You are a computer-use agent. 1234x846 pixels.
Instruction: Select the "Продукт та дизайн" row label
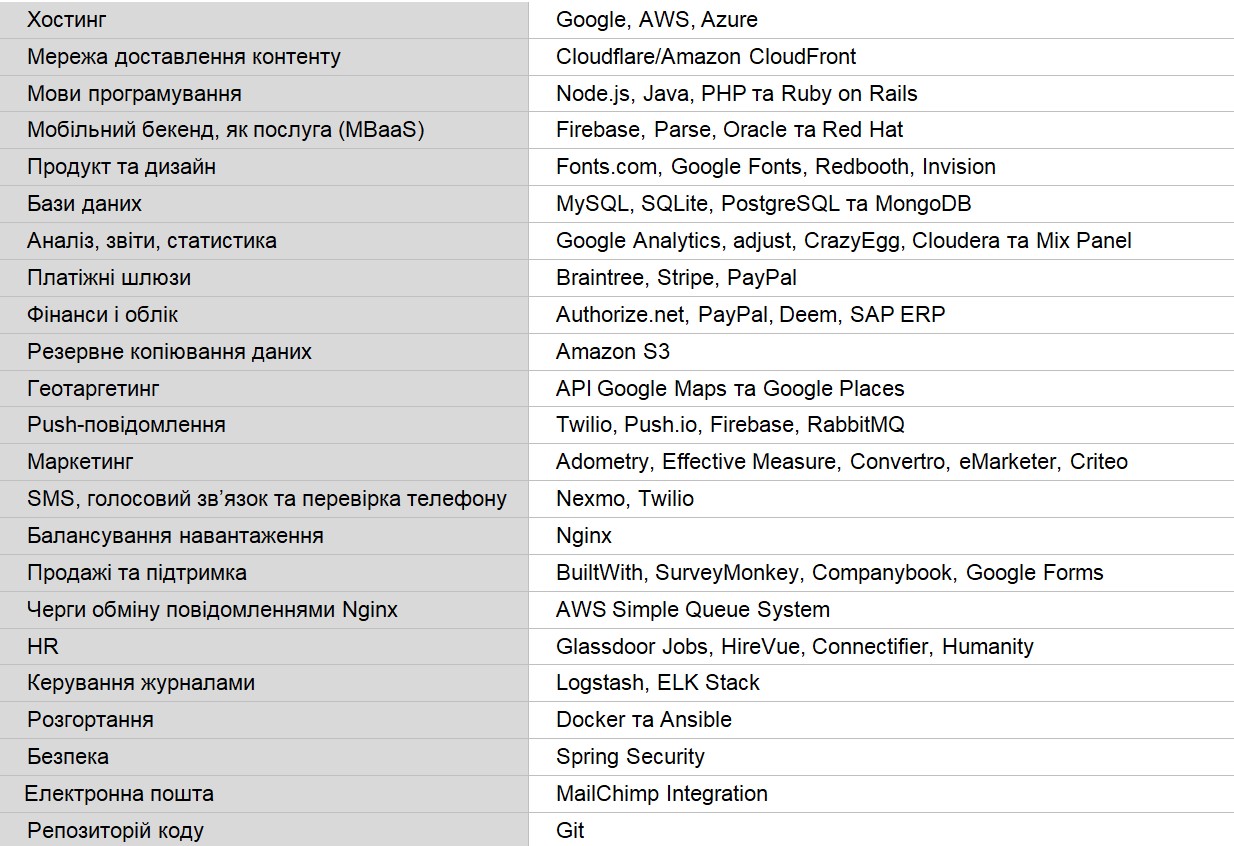click(x=121, y=167)
